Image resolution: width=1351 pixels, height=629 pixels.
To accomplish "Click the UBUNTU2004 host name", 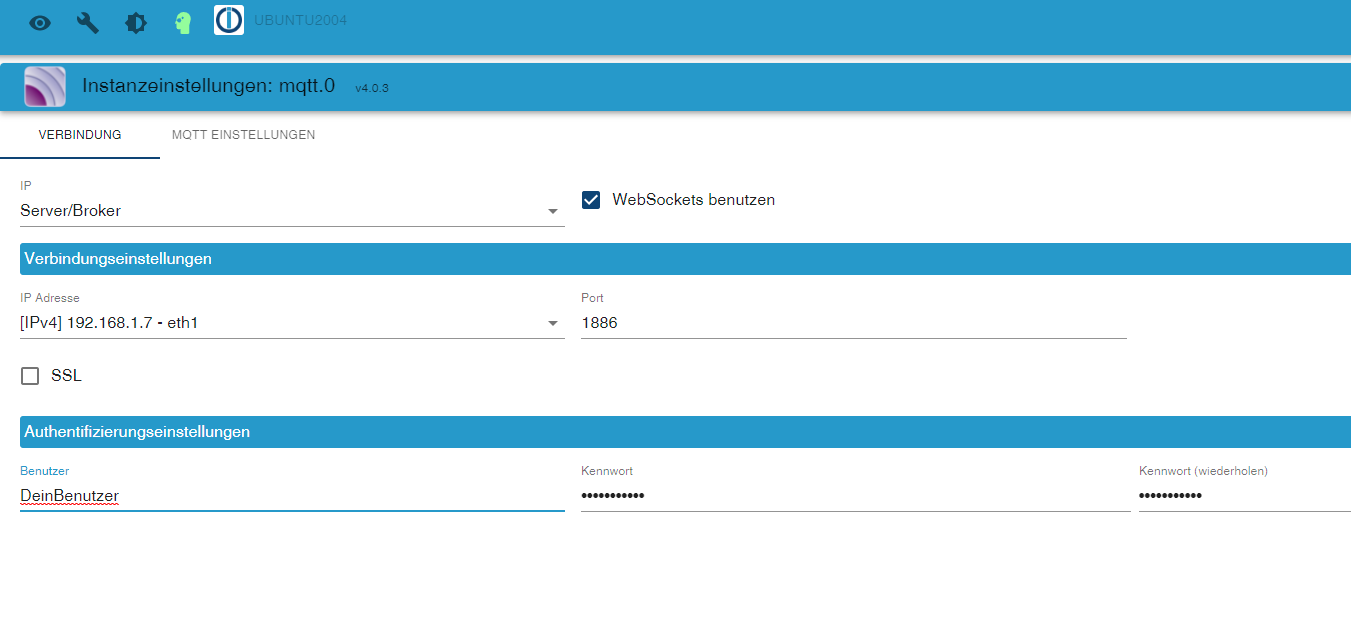I will [300, 20].
